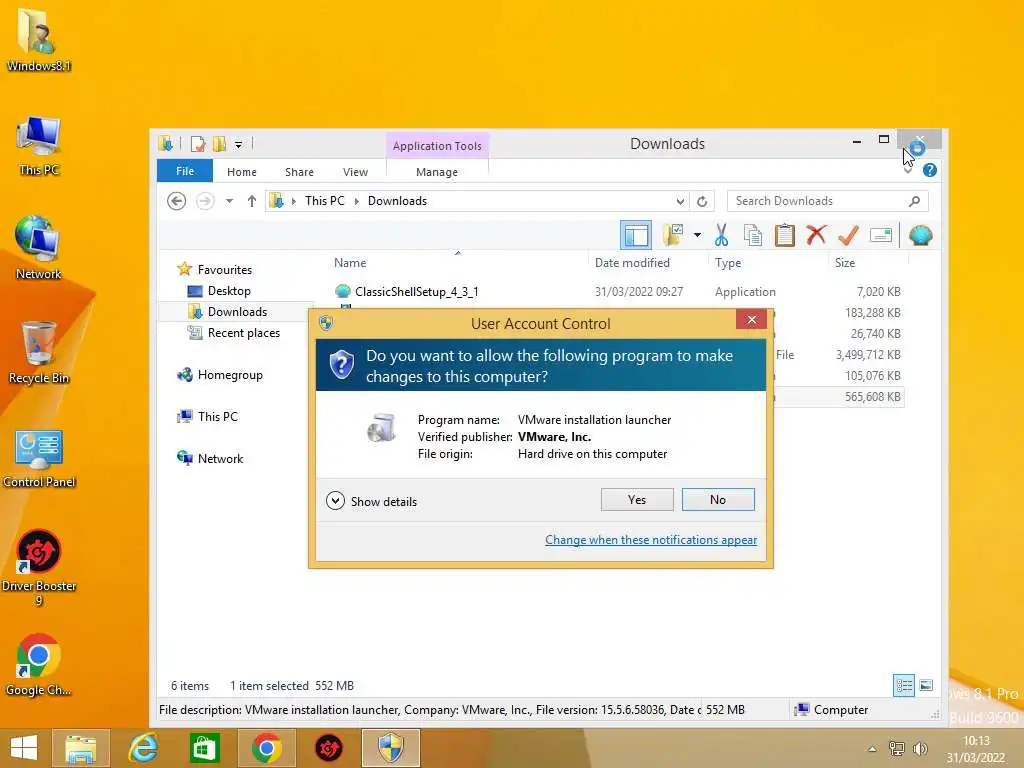Switch to the Home ribbon tab
1024x768 pixels.
pos(242,172)
